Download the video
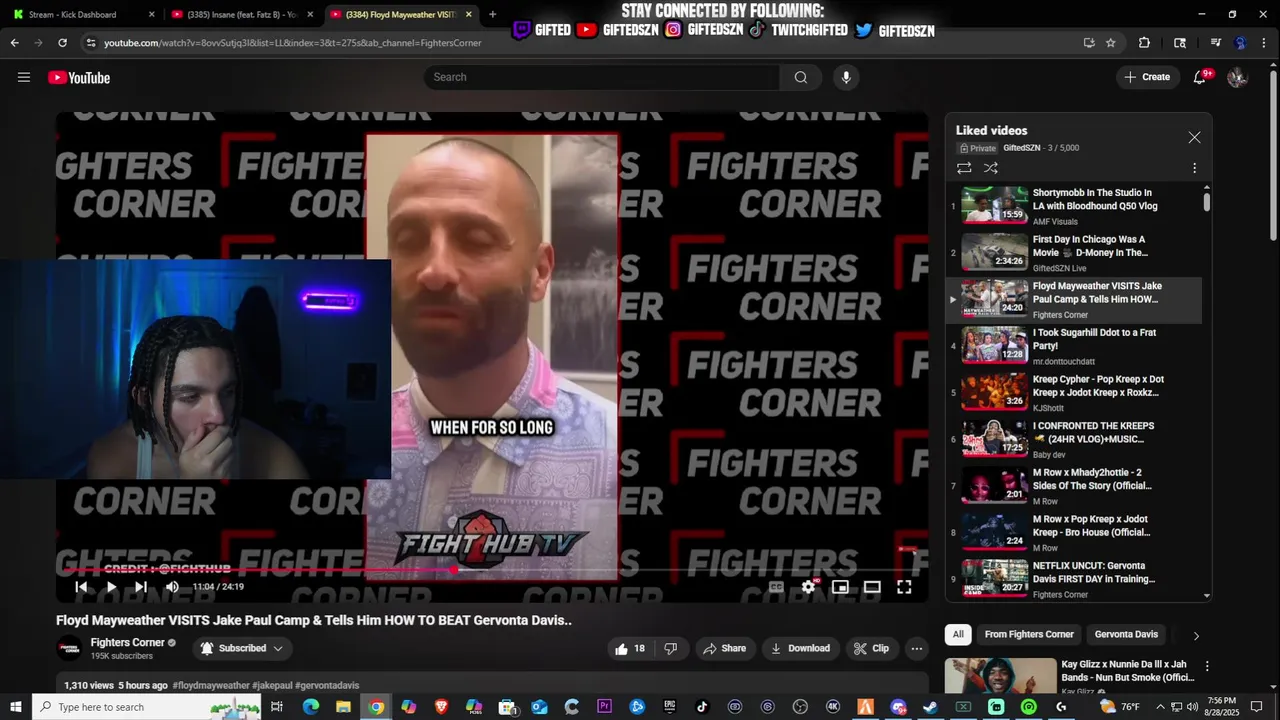 (800, 648)
